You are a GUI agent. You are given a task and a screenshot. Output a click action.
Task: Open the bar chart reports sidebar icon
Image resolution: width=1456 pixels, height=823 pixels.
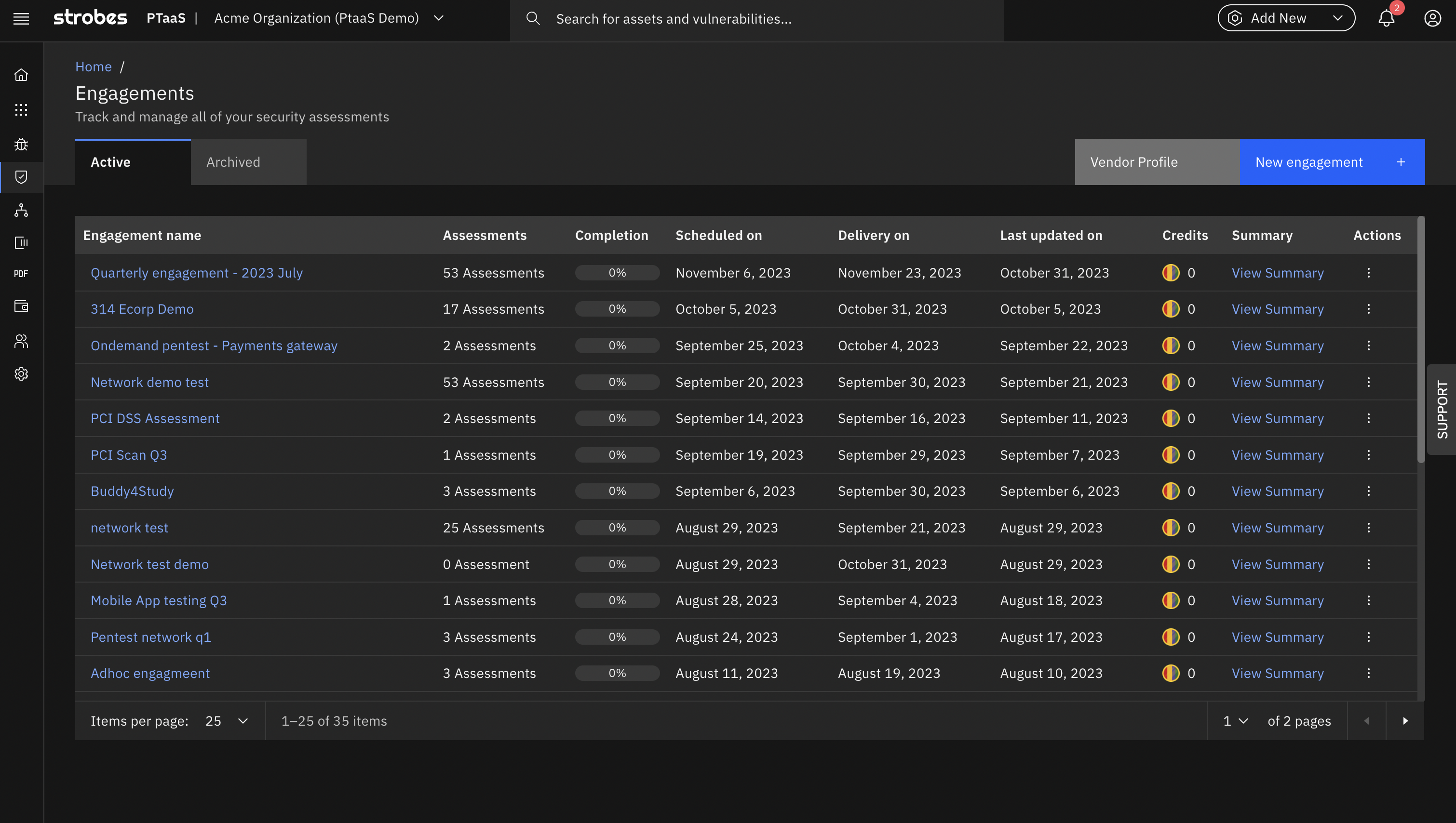click(21, 242)
